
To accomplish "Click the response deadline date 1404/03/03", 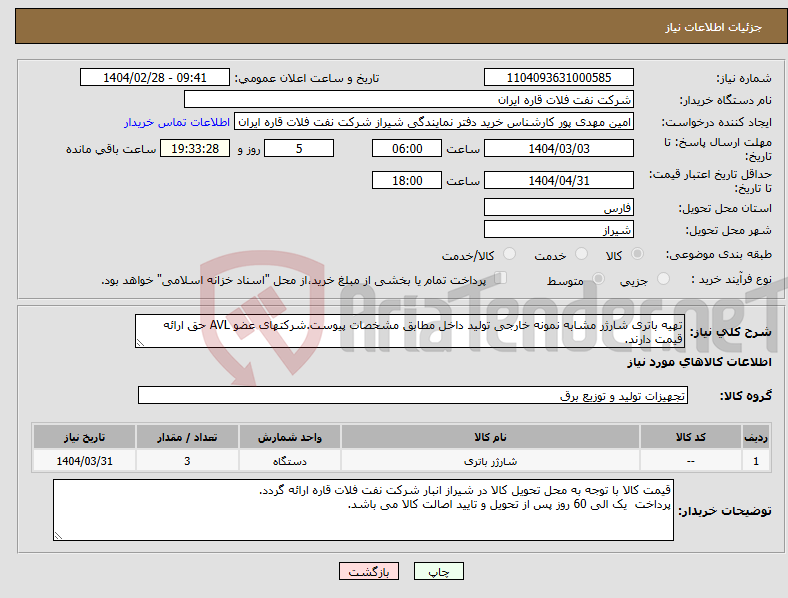I will (558, 149).
